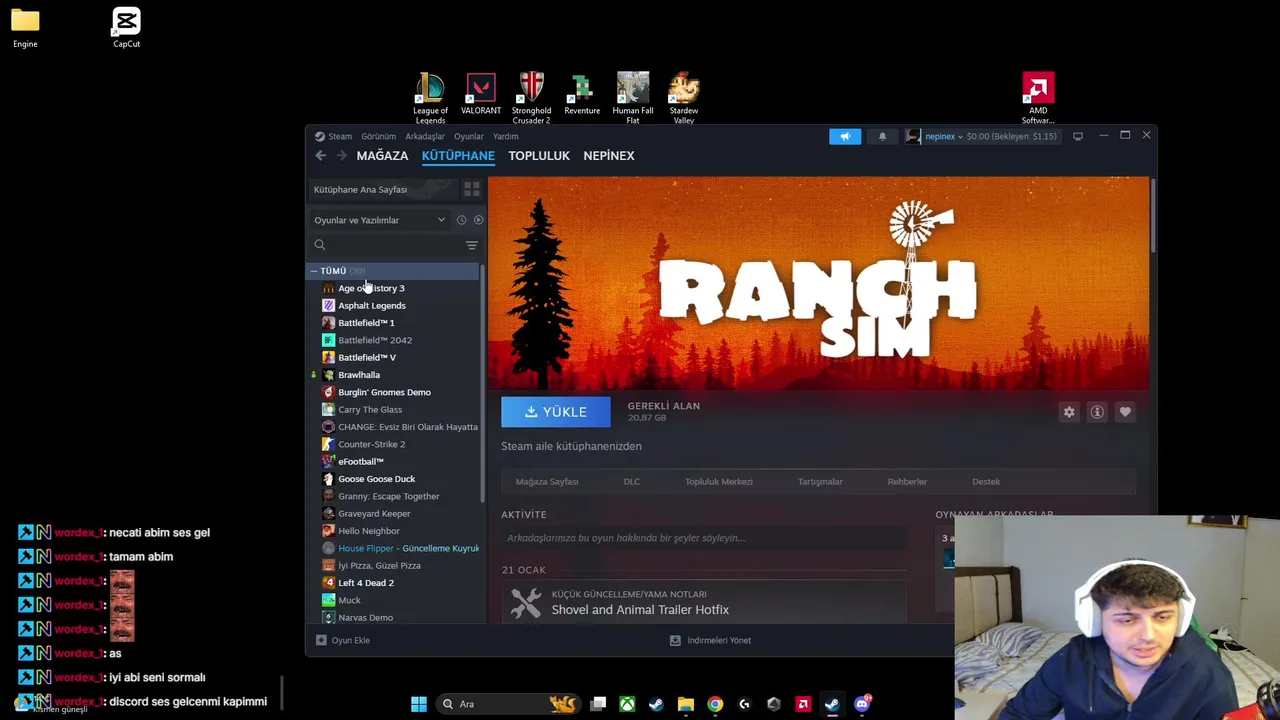Open Rehberler link
1280x720 pixels.
click(x=907, y=482)
